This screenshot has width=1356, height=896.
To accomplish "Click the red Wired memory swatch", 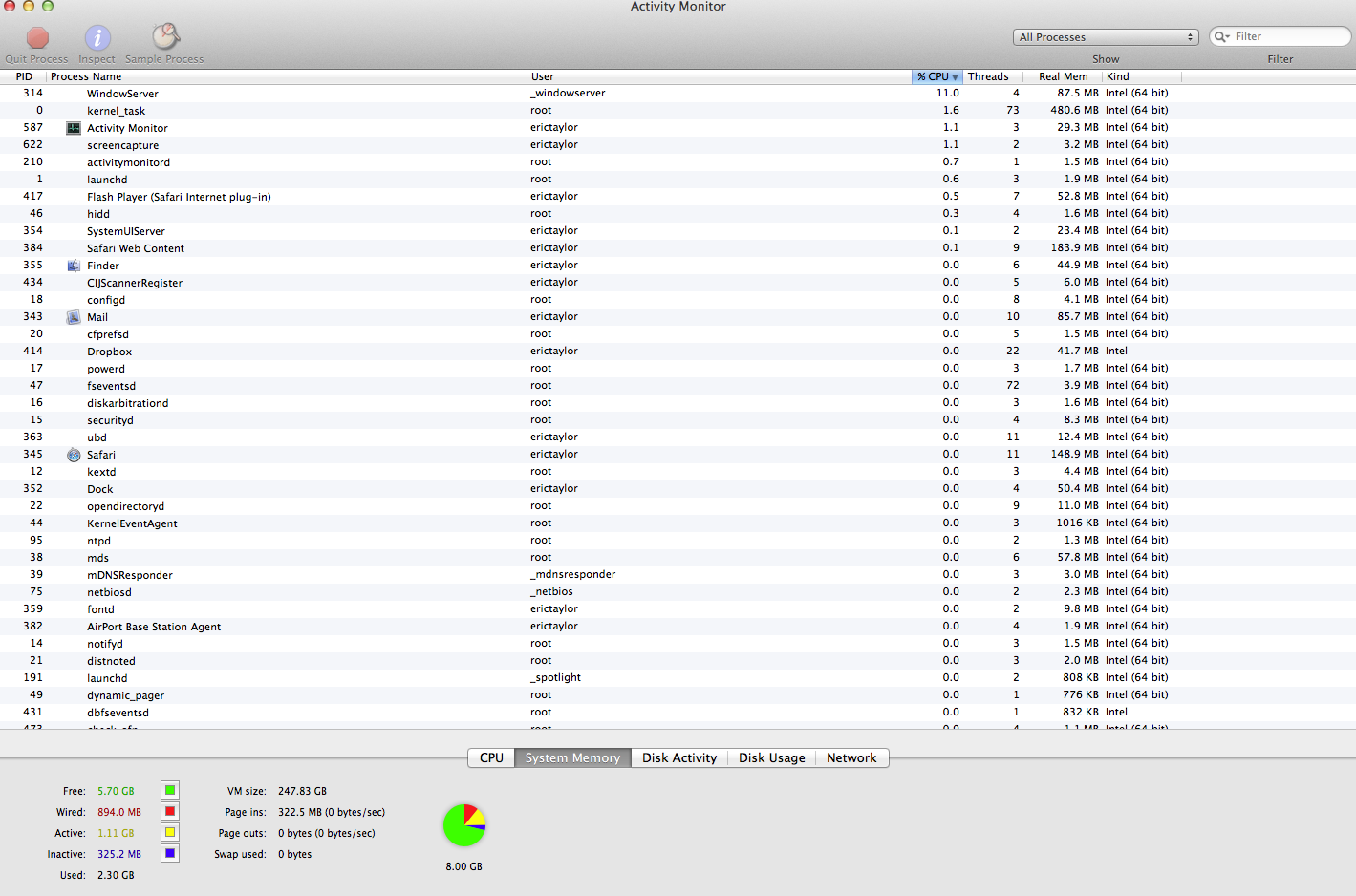I will pyautogui.click(x=170, y=811).
